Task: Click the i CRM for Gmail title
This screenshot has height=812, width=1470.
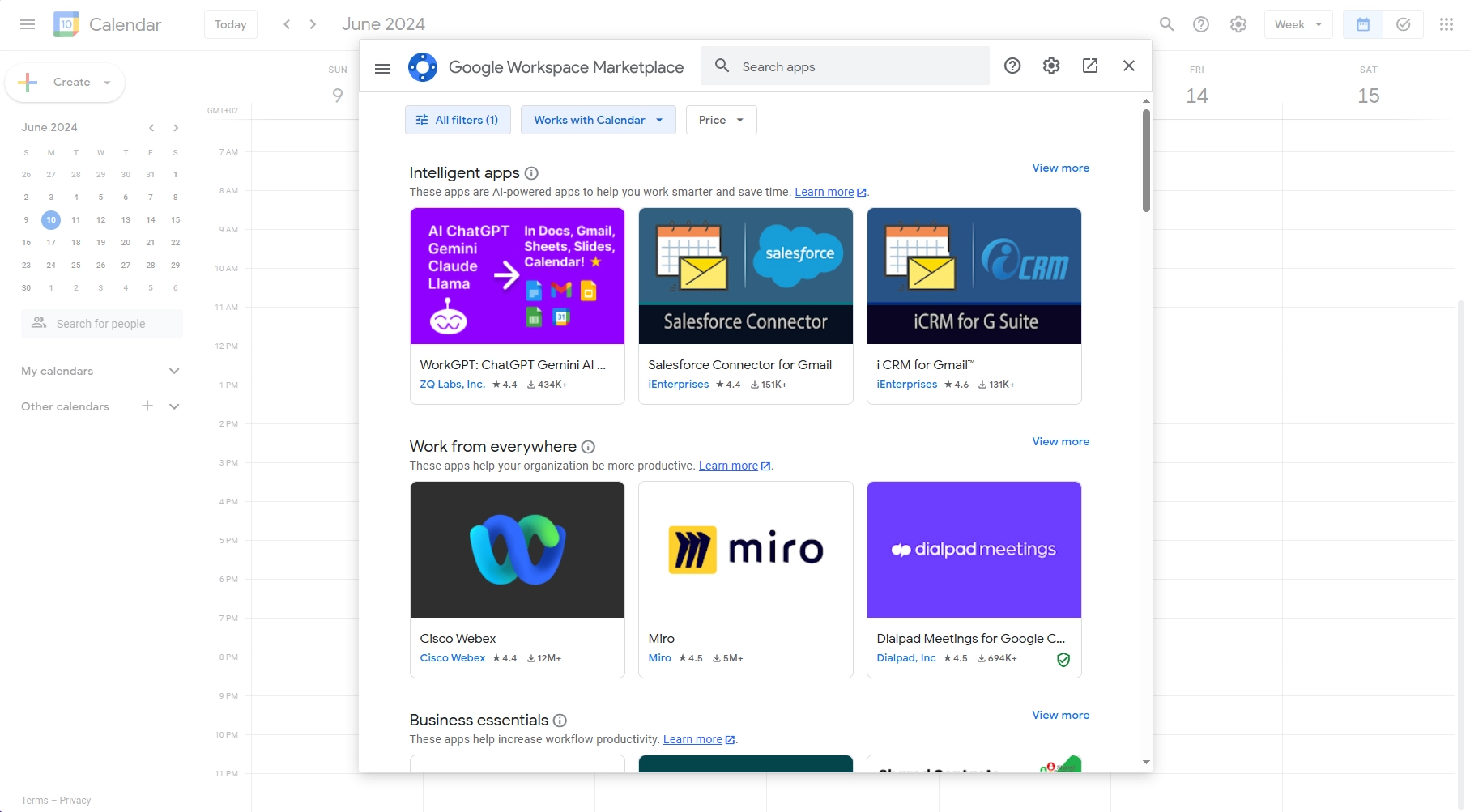Action: 925,365
